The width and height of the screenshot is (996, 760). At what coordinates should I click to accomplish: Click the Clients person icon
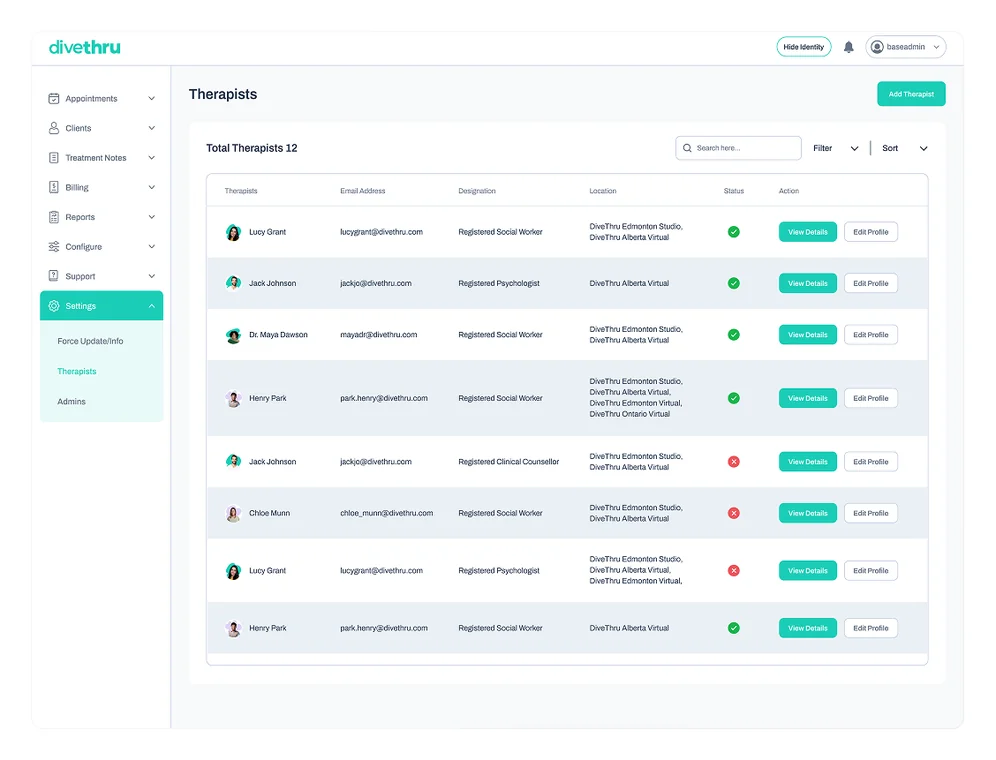pyautogui.click(x=54, y=128)
